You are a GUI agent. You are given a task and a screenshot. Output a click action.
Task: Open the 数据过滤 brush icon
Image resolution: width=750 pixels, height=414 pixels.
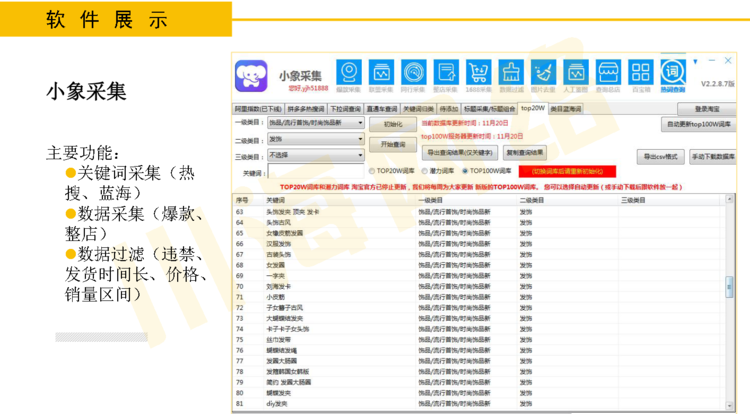pyautogui.click(x=511, y=73)
